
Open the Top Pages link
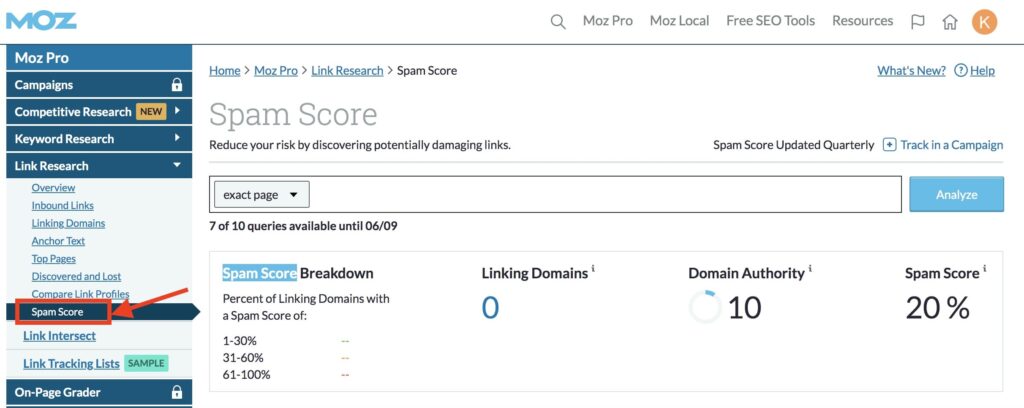point(54,259)
